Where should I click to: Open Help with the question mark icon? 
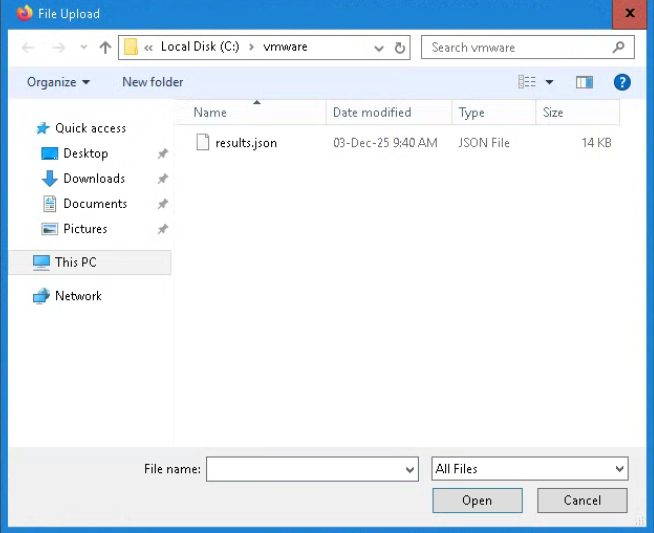click(622, 82)
